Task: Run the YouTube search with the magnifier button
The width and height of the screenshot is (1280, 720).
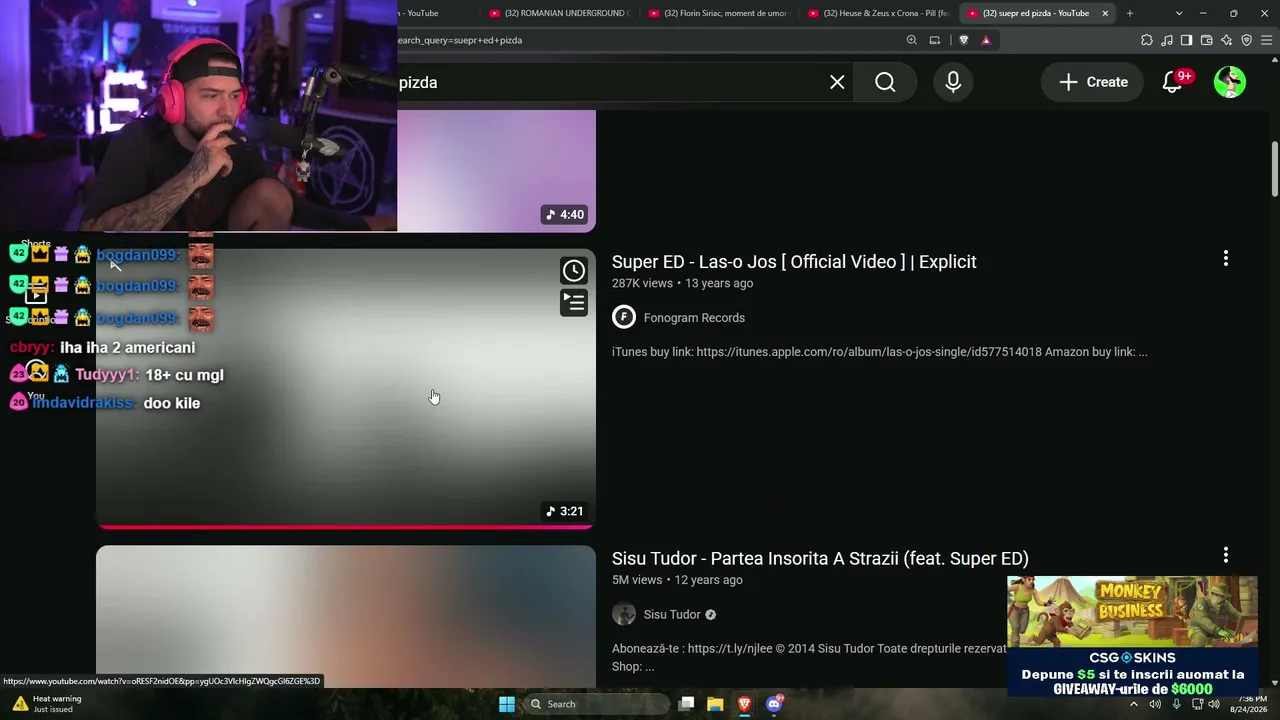Action: tap(885, 82)
